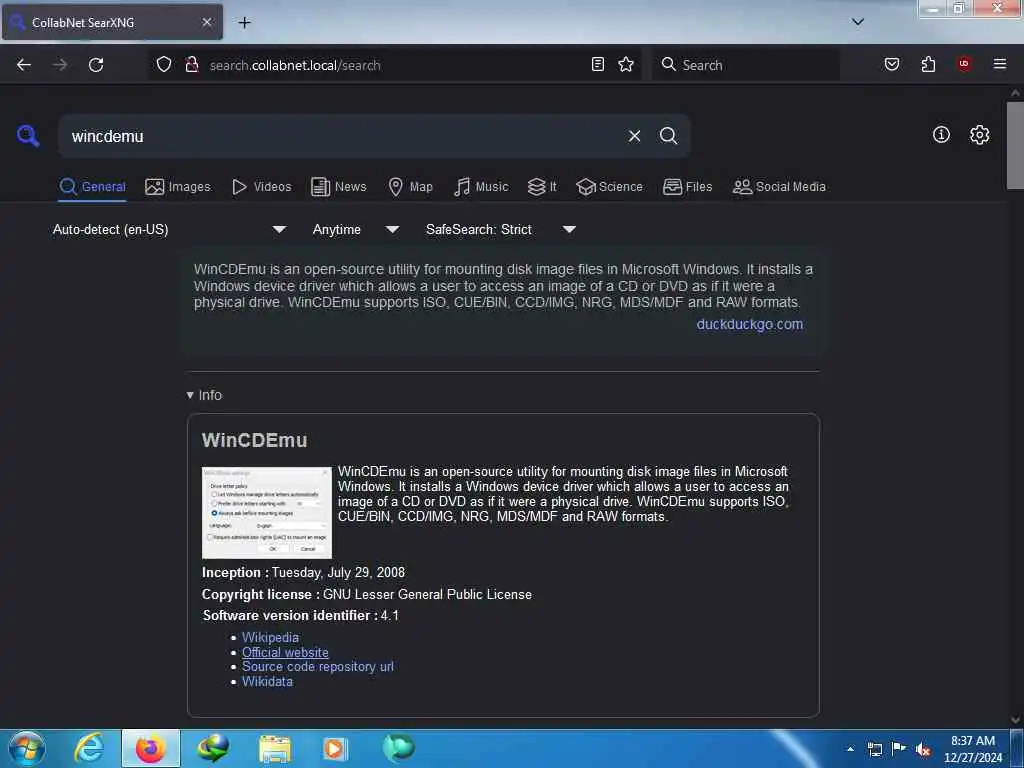Open SafeSearch: Strict dropdown
Viewport: 1024px width, 768px height.
(500, 229)
